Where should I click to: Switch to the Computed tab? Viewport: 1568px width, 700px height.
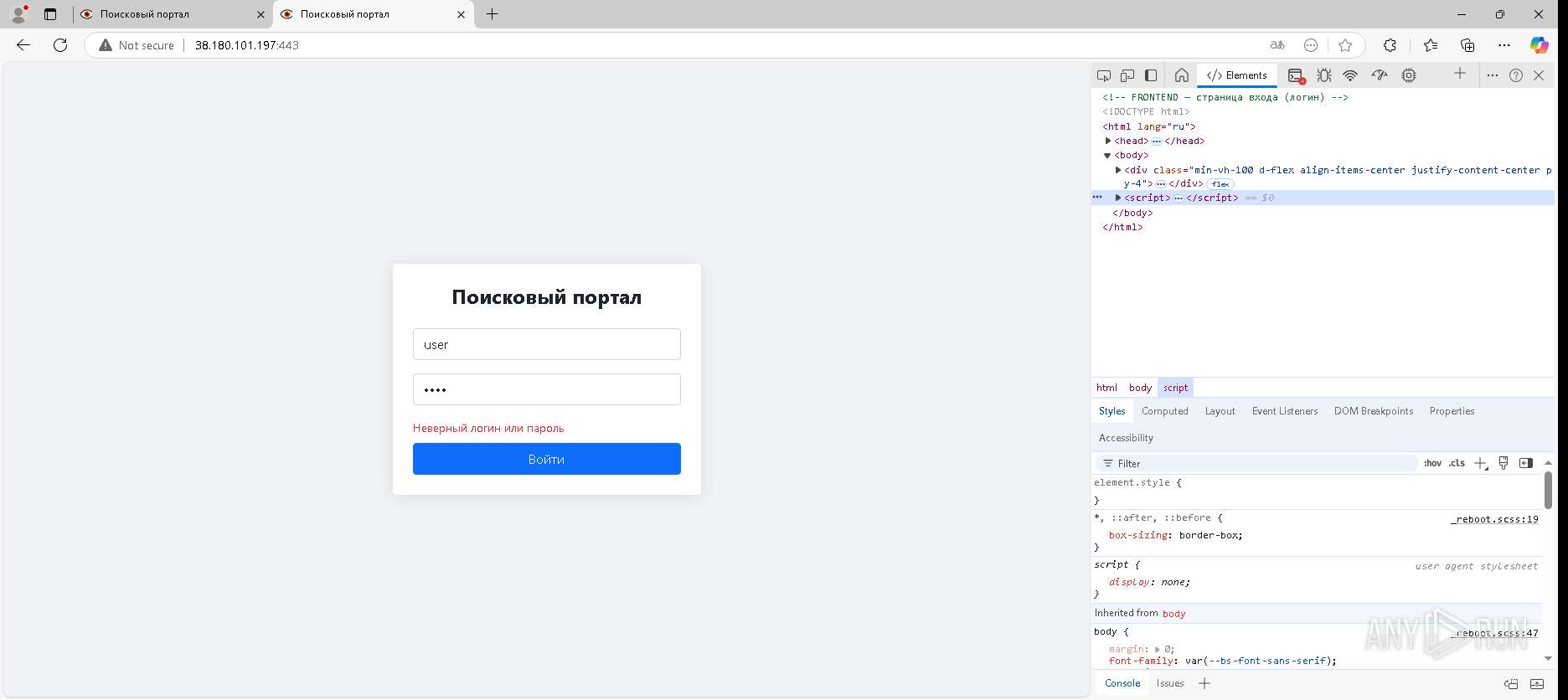point(1164,411)
